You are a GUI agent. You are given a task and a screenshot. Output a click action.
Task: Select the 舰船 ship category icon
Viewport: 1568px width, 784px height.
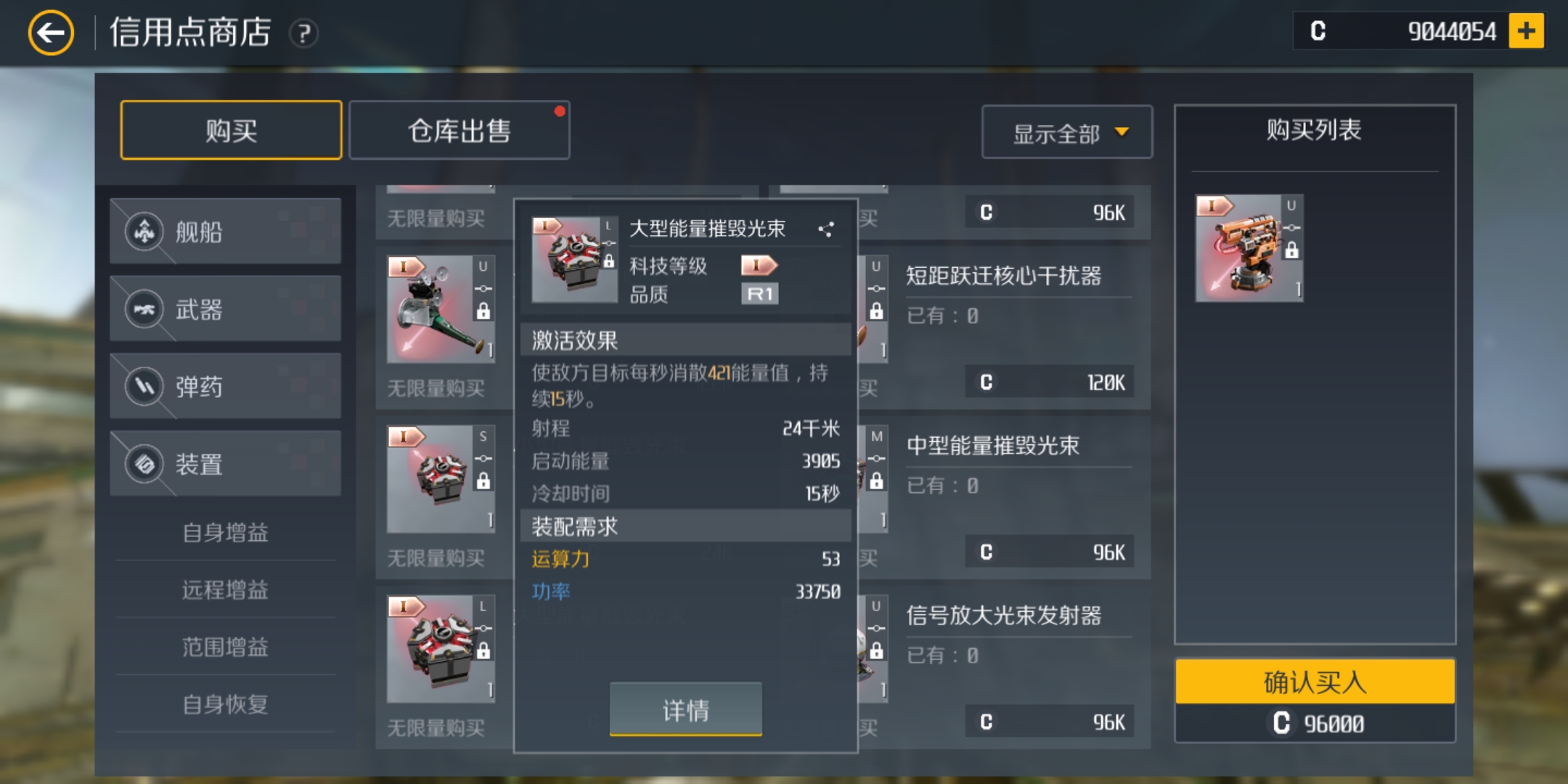(144, 232)
